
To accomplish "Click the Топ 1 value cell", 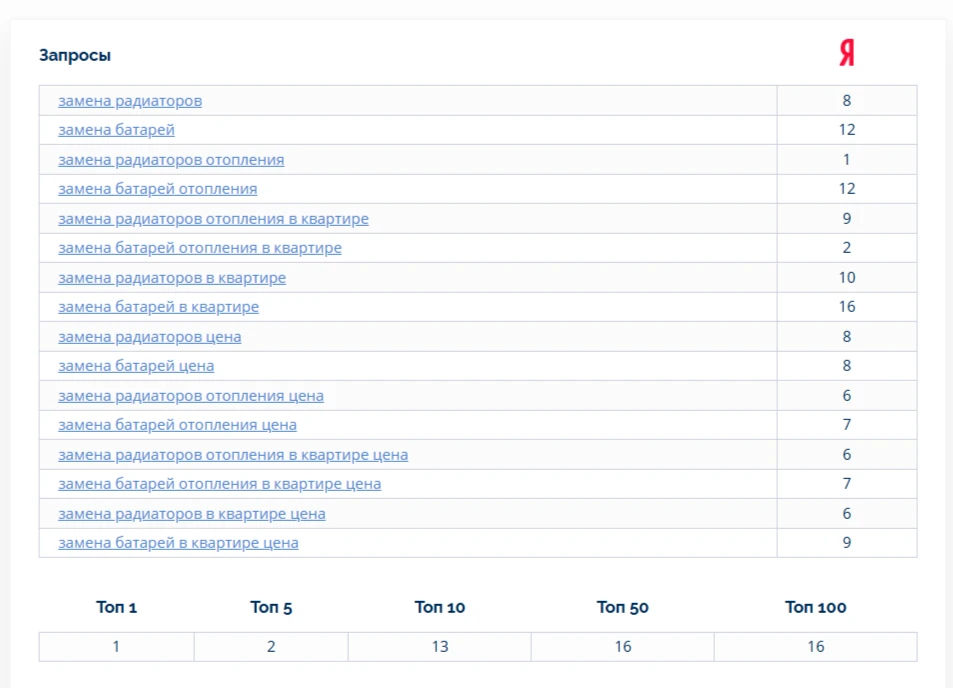I will (116, 647).
